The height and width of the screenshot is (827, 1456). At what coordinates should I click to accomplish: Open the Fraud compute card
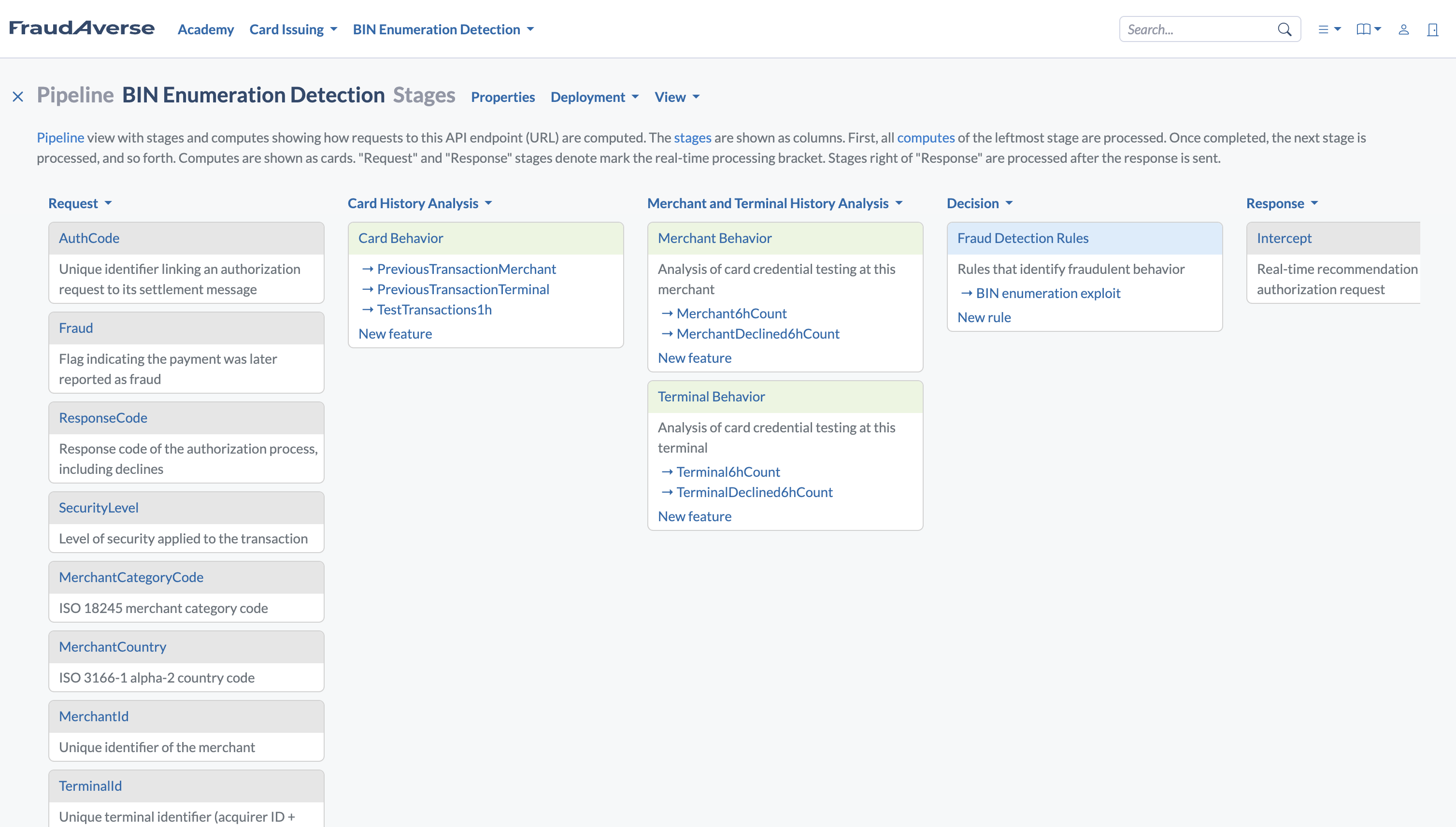76,328
